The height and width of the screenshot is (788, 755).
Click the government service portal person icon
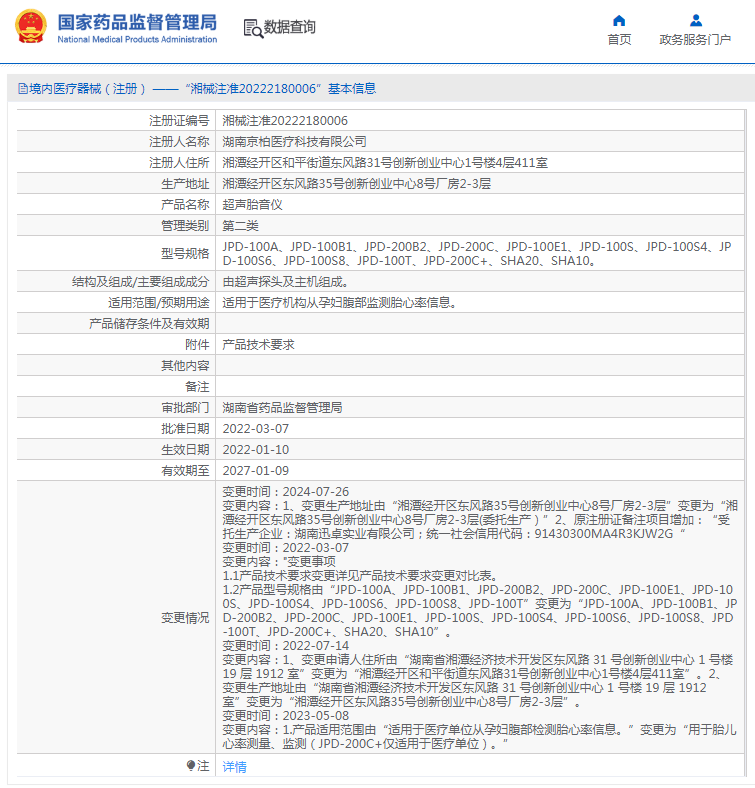point(696,21)
